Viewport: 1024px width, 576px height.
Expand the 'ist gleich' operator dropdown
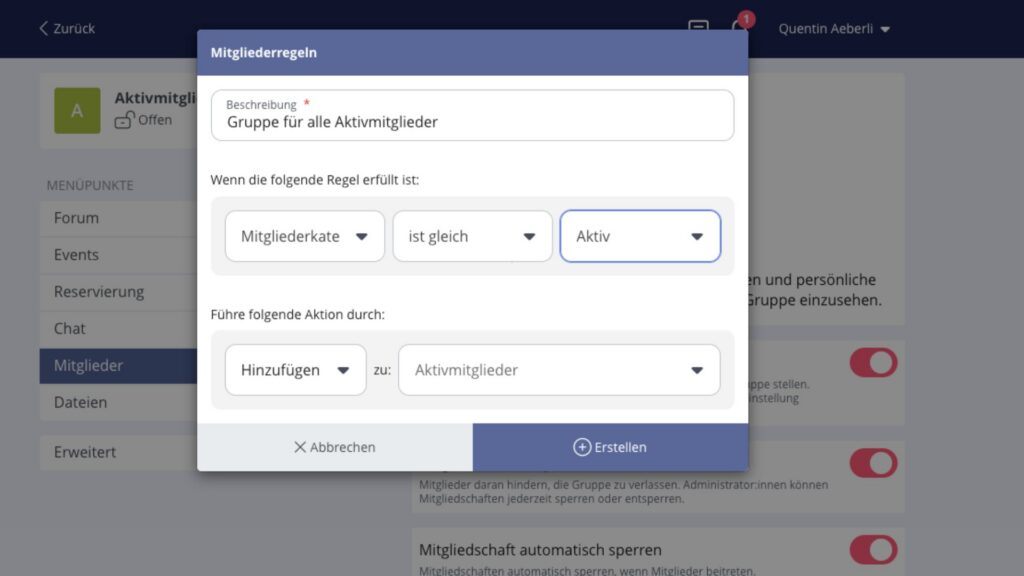(x=472, y=236)
